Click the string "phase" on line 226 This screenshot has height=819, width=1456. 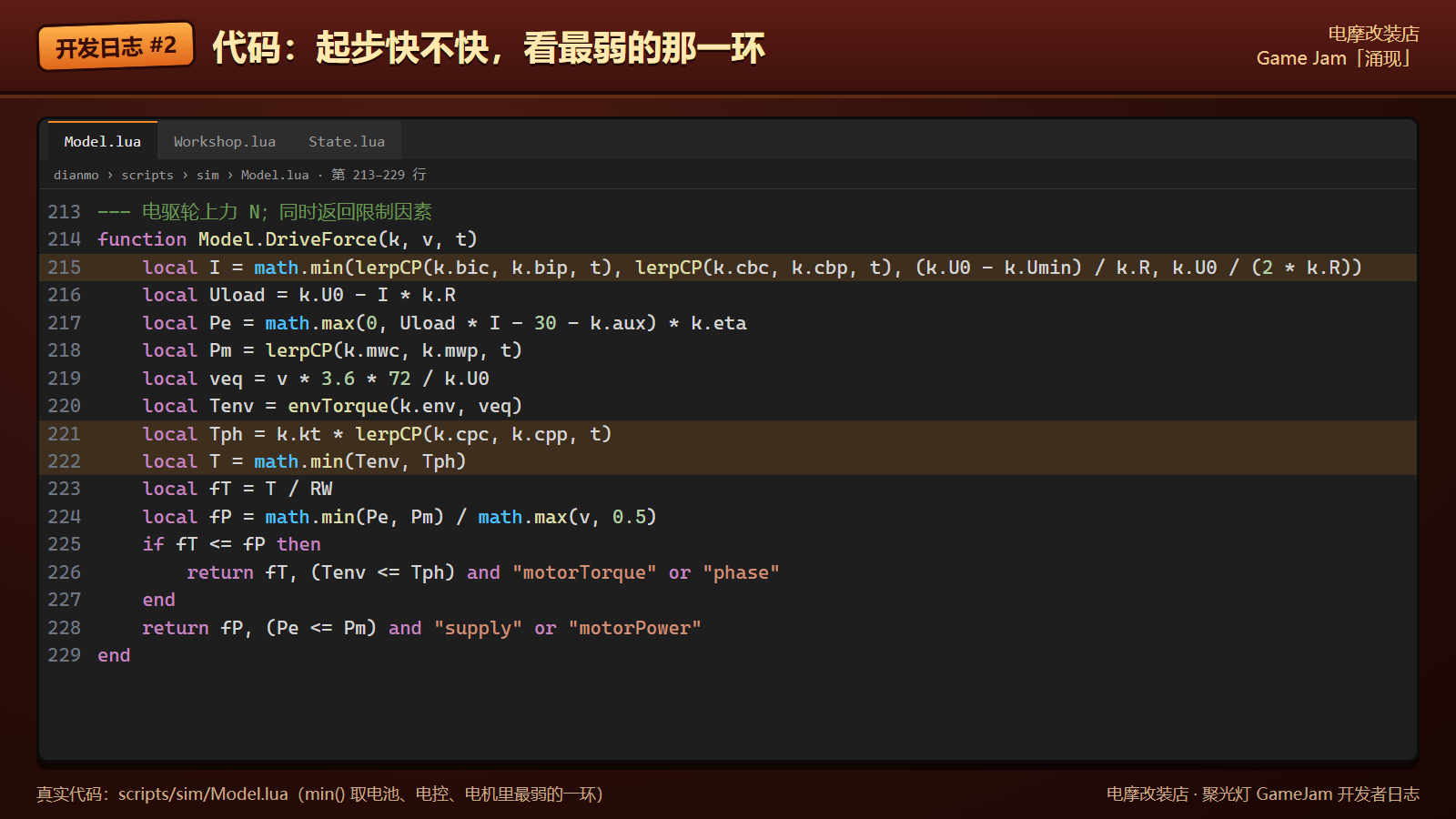click(741, 572)
